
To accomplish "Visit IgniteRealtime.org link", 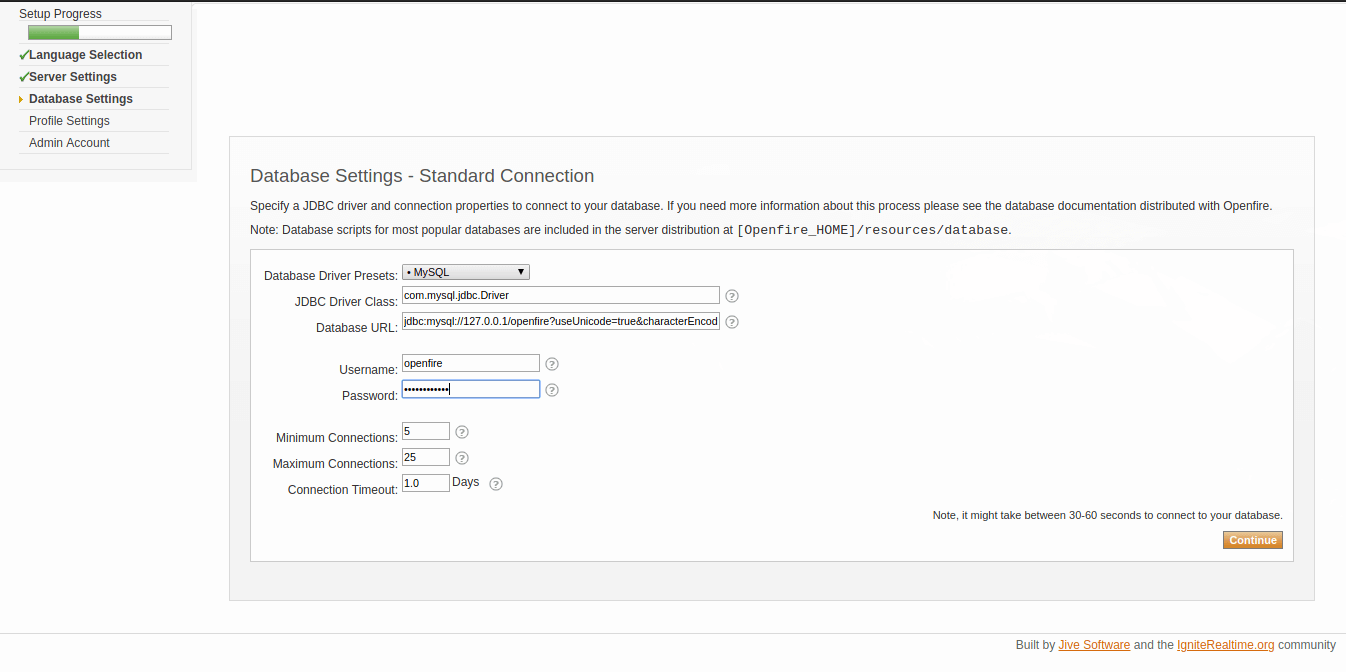I will point(1225,645).
